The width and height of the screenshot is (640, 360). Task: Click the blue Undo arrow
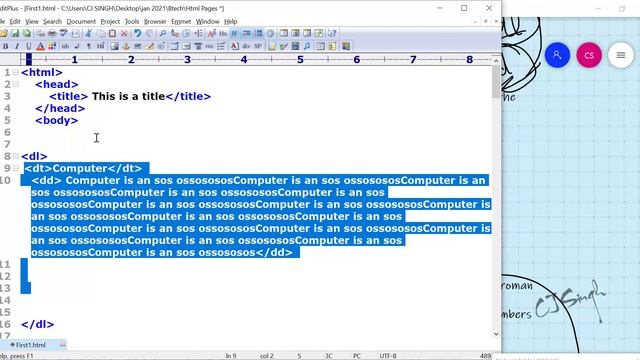click(138, 33)
